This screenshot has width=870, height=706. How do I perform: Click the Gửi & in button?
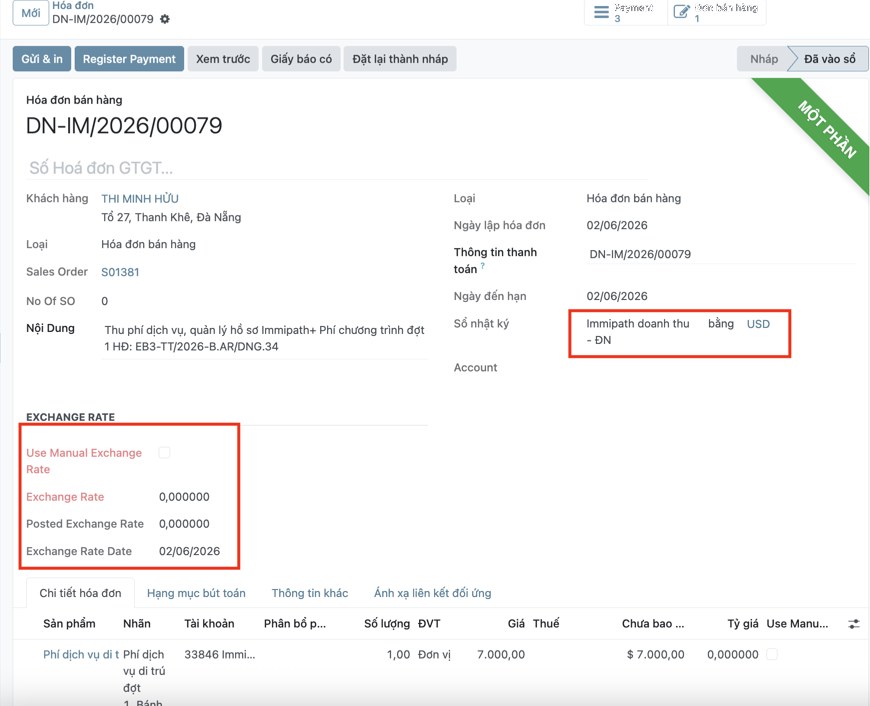coord(42,59)
